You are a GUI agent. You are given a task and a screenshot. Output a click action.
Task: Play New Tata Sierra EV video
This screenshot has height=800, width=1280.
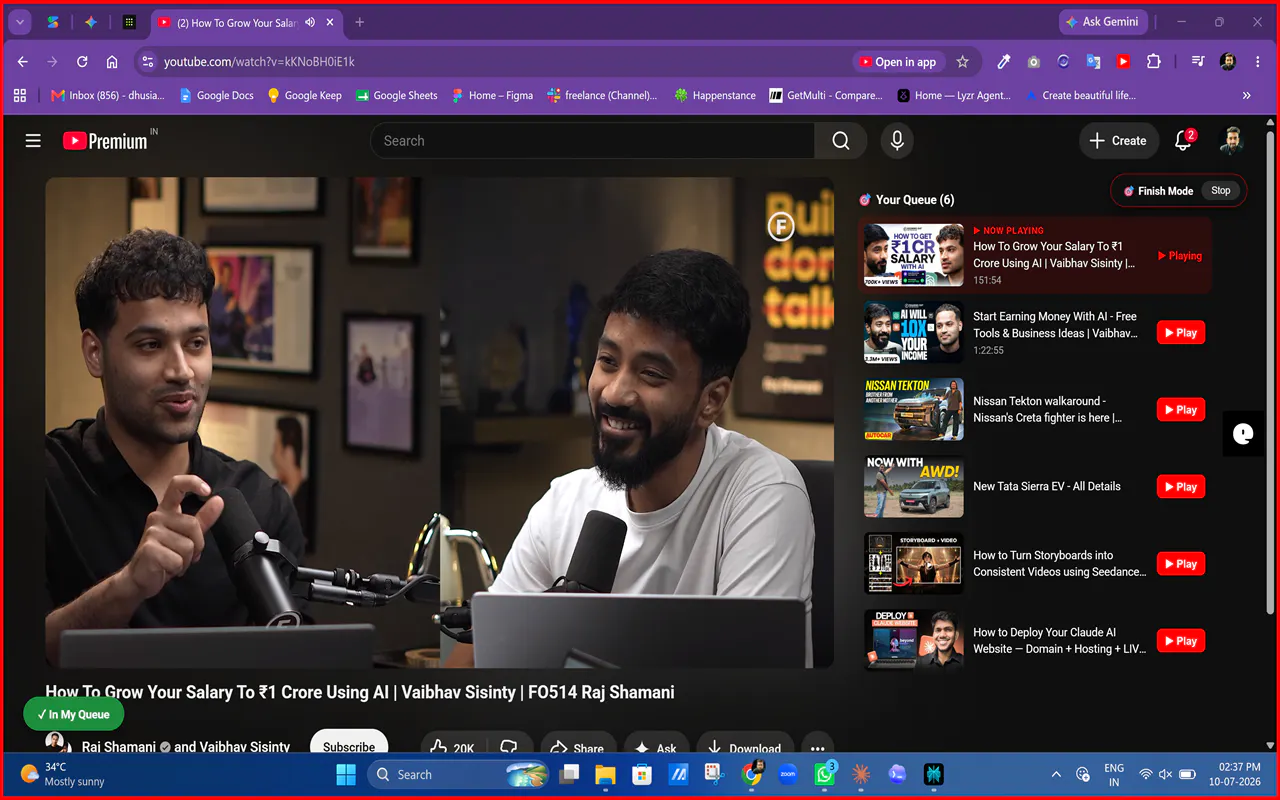pyautogui.click(x=1180, y=487)
